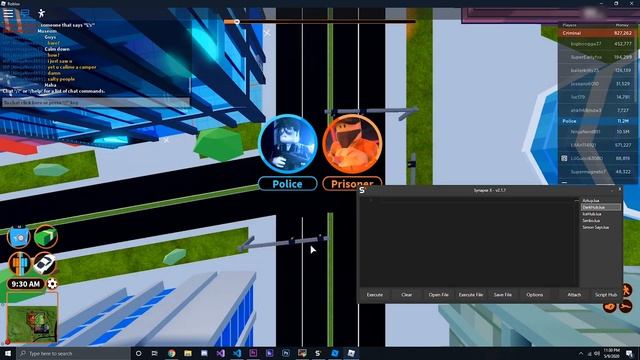
Task: Open the police car garage icon
Action: click(44, 263)
